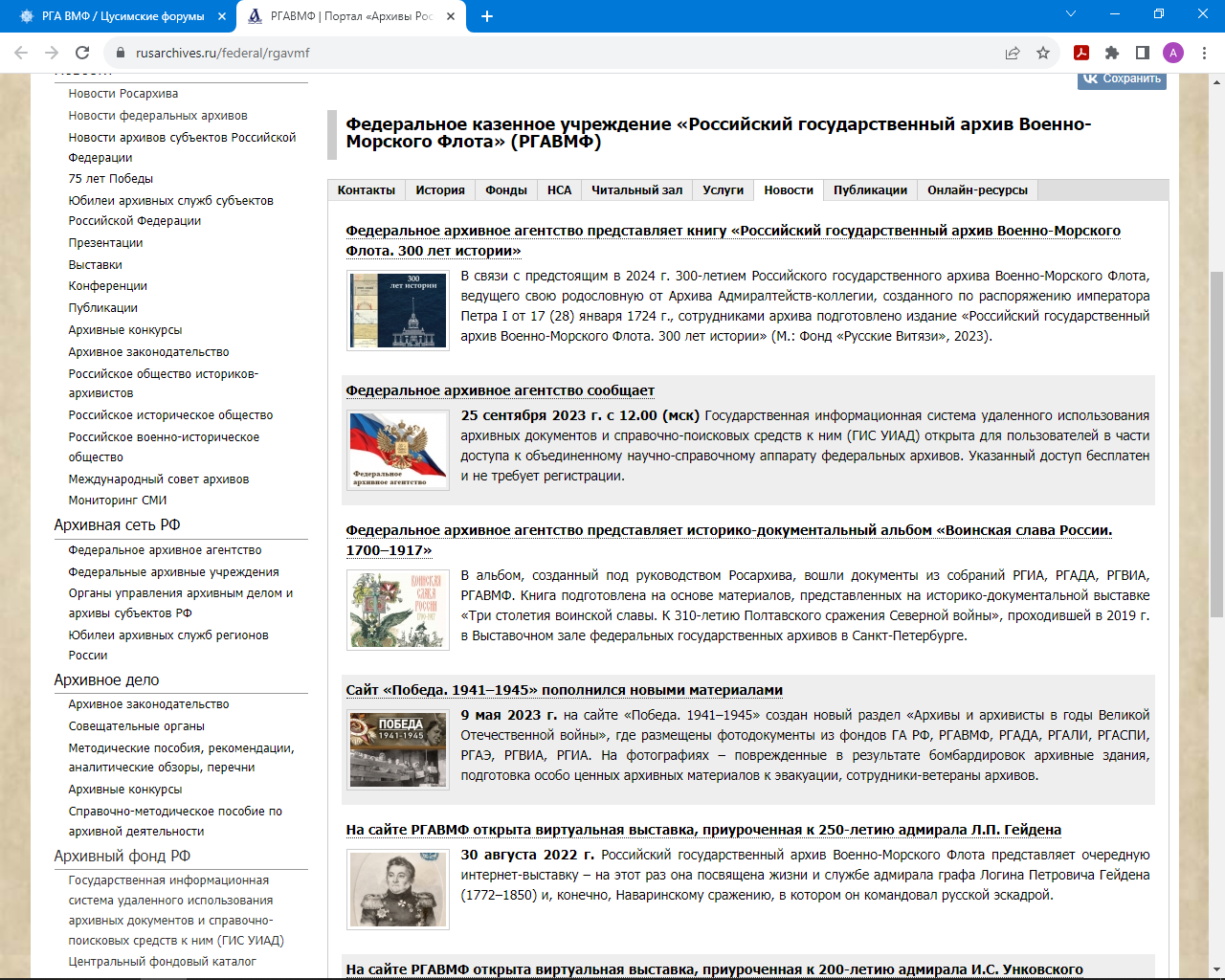Click the padlock site info icon
Image resolution: width=1225 pixels, height=980 pixels.
coord(121,54)
